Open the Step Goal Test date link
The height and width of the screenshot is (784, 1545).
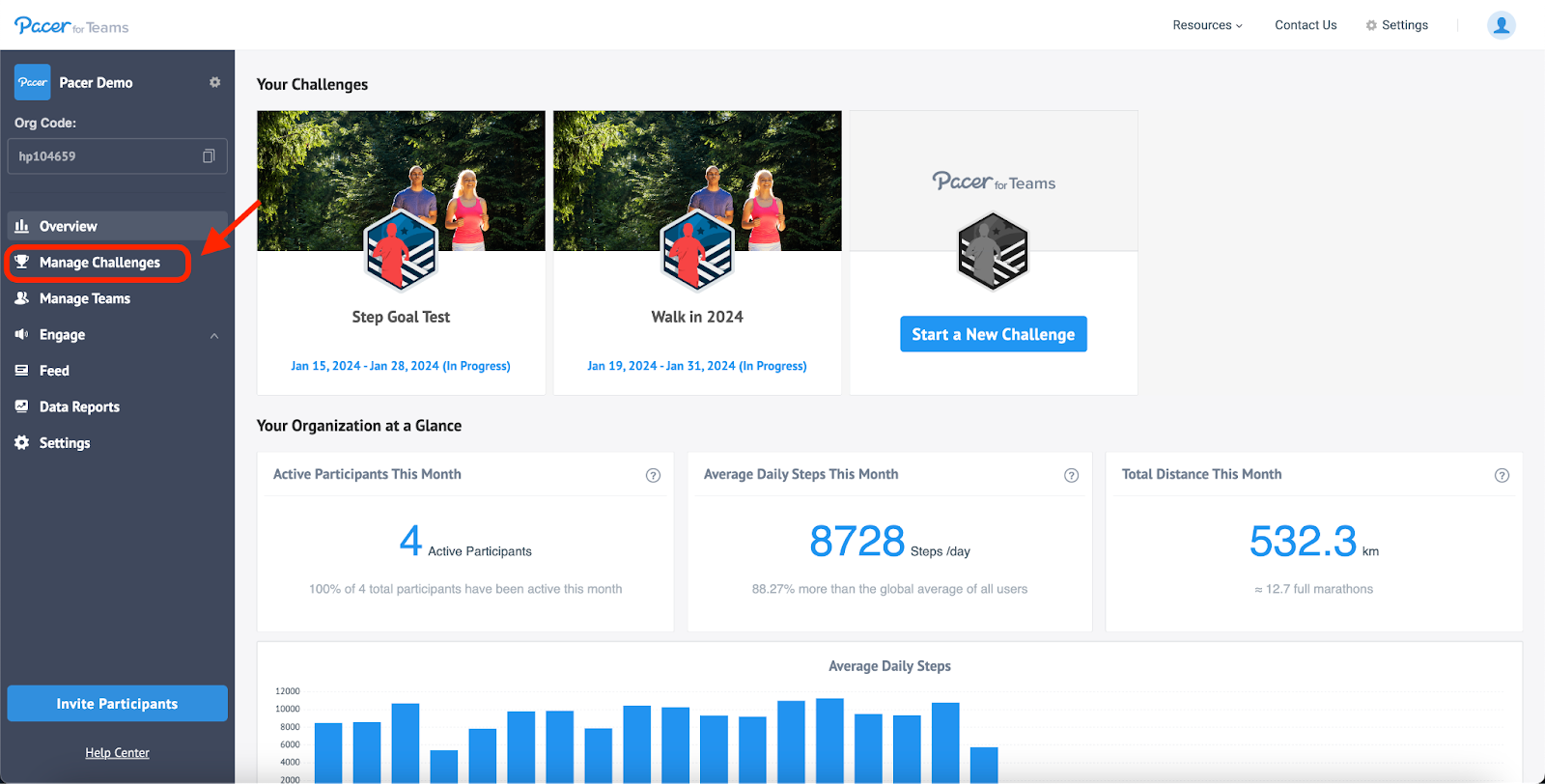(401, 366)
